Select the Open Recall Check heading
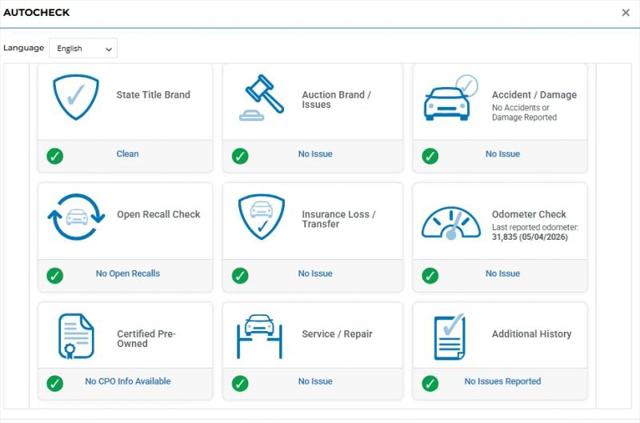 pos(158,214)
